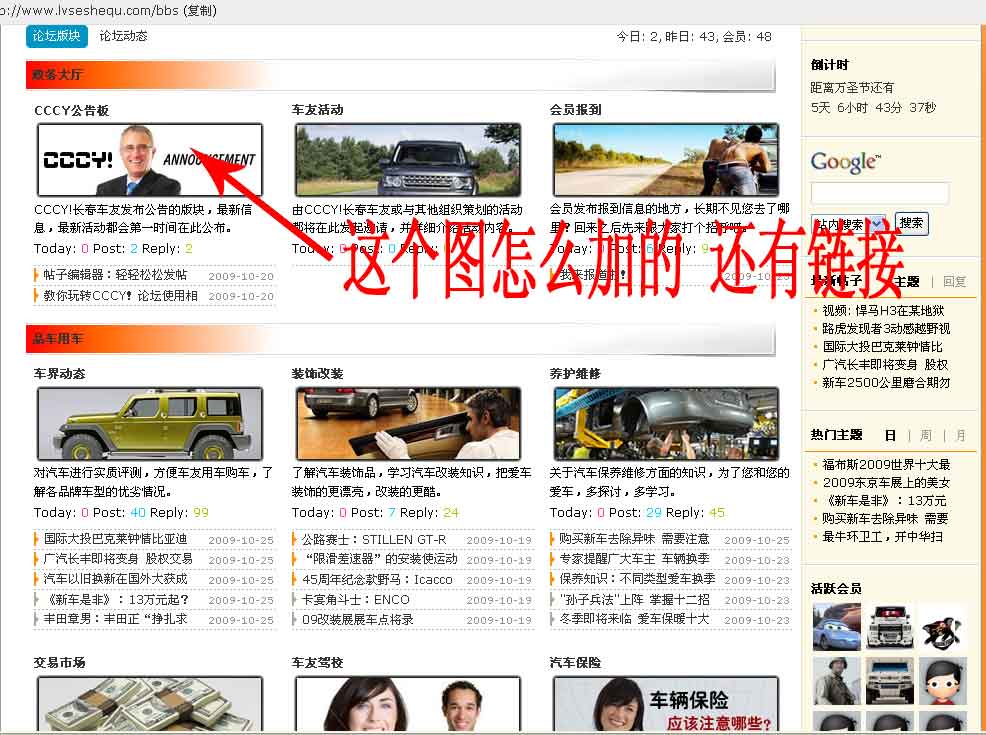View the black dragon member avatar
986x735 pixels.
[x=943, y=626]
